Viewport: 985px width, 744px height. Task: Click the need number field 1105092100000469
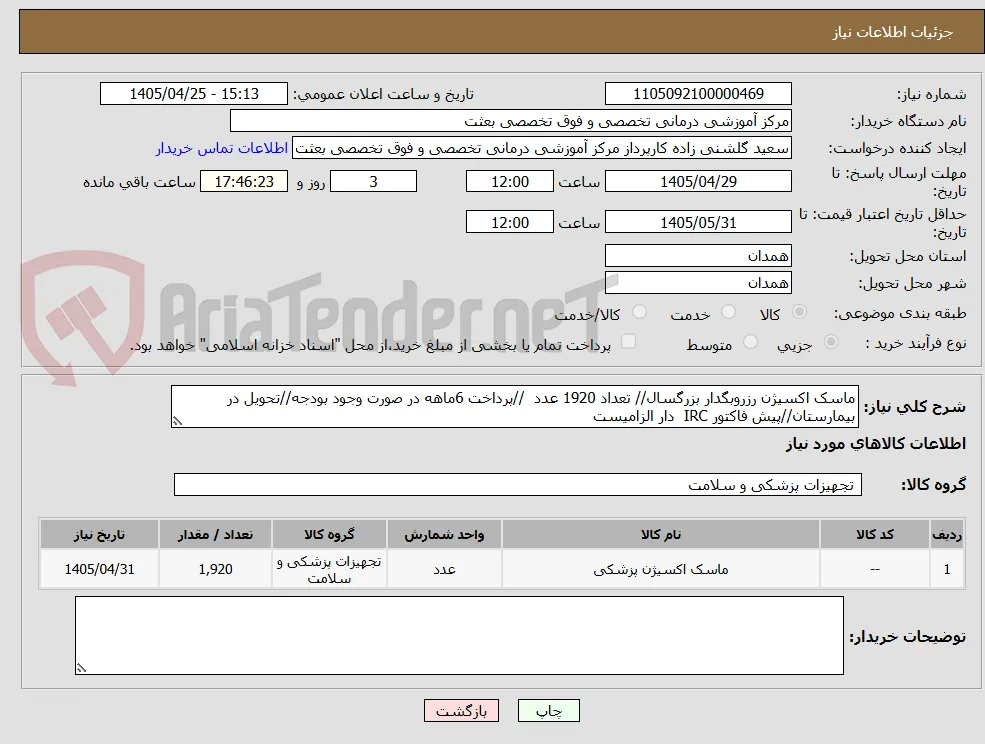pos(698,94)
